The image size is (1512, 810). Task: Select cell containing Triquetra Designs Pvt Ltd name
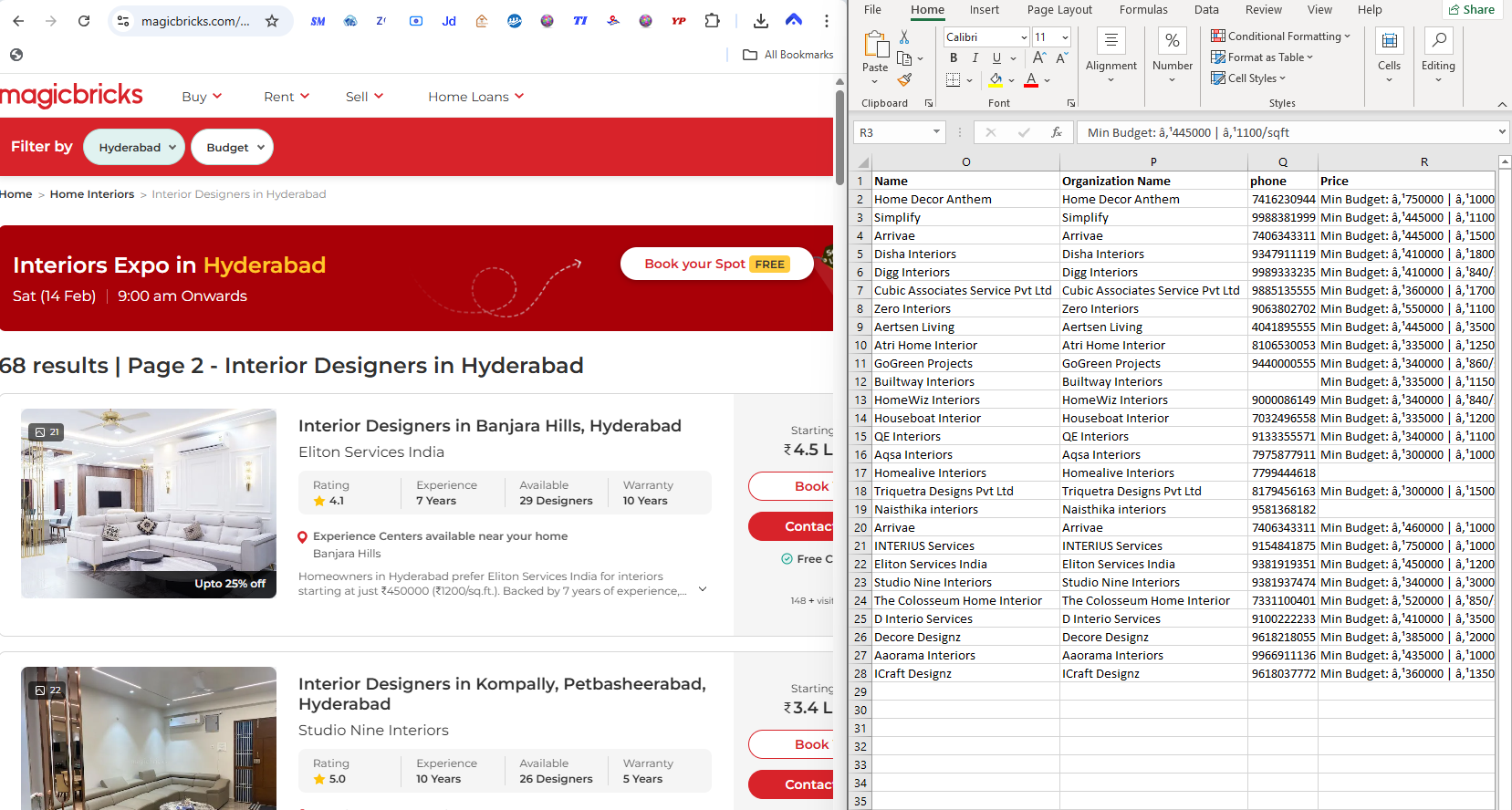[965, 491]
